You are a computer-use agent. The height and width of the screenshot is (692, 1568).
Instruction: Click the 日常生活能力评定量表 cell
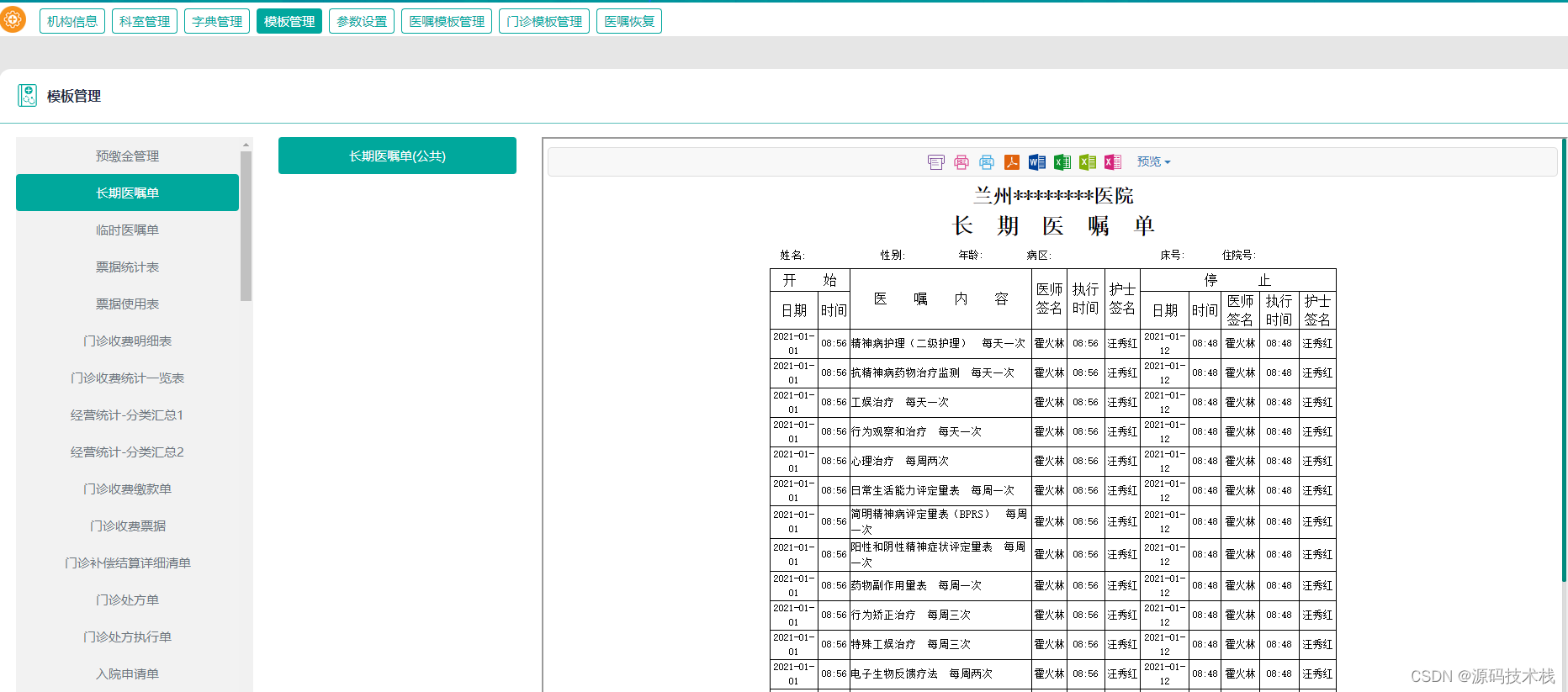940,490
